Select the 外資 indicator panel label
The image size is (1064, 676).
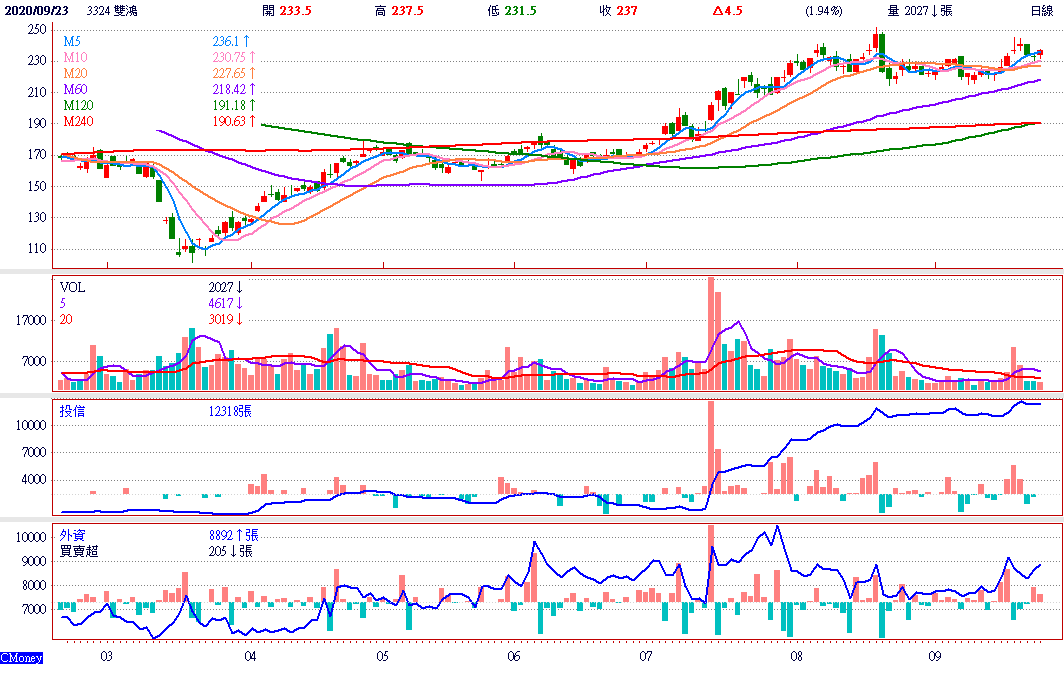[72, 535]
